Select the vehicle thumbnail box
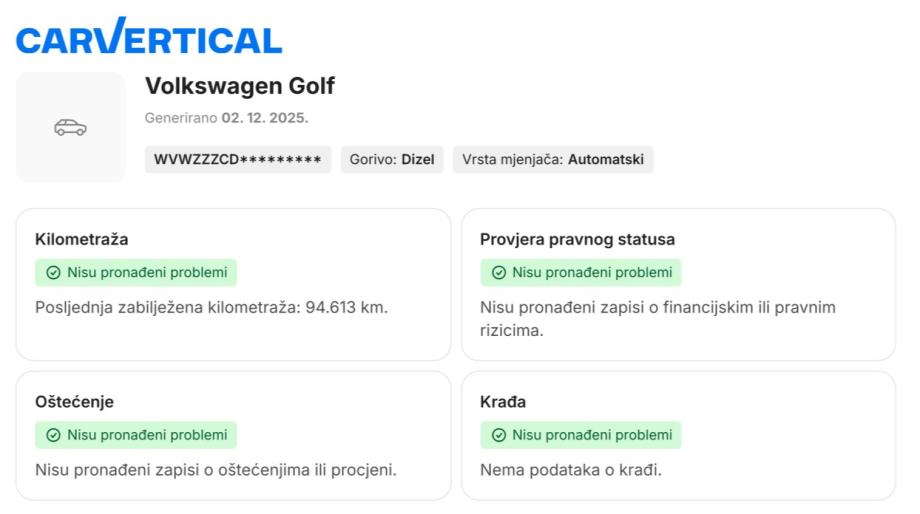 pyautogui.click(x=70, y=127)
